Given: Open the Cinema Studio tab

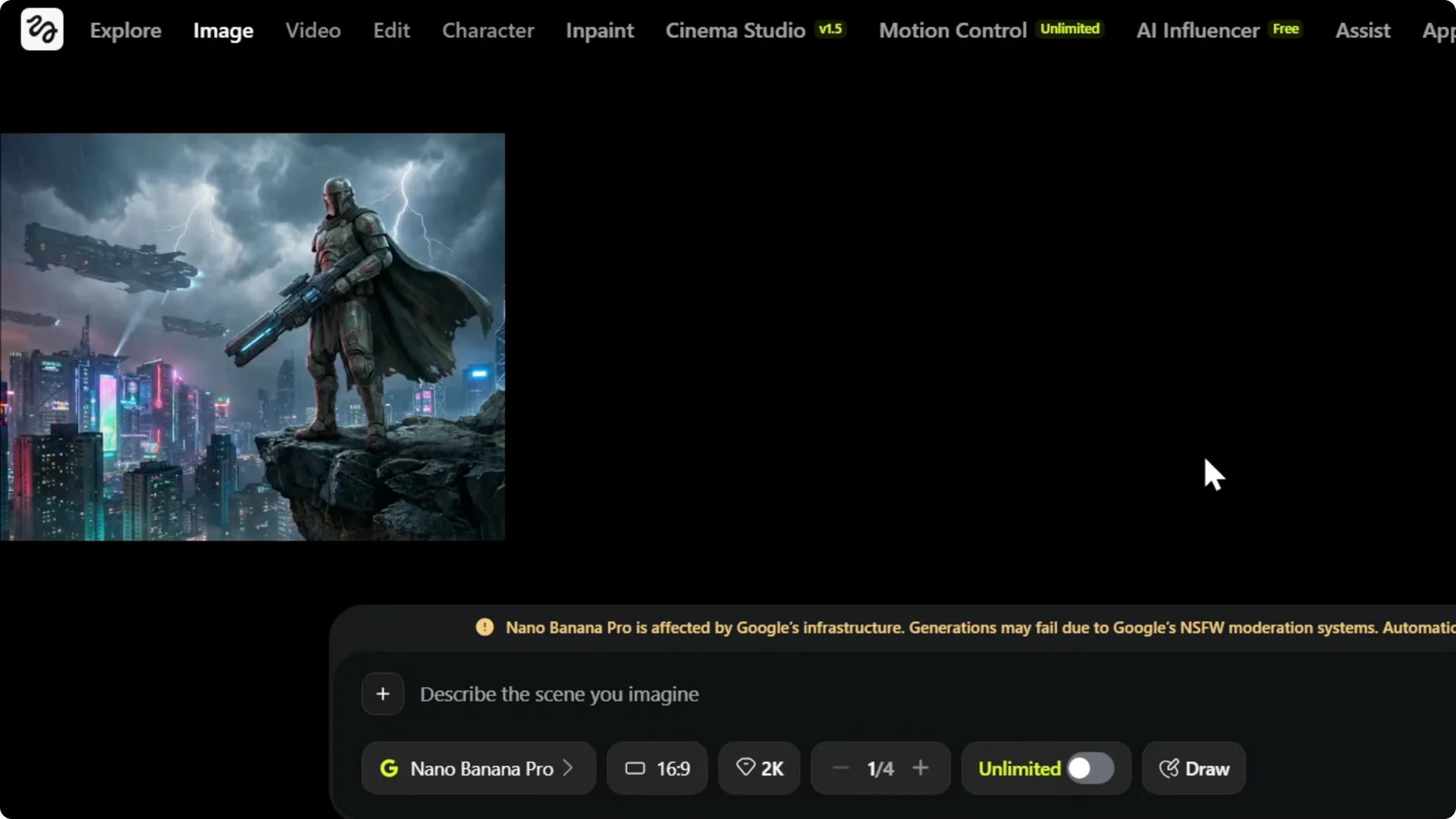Looking at the screenshot, I should [735, 30].
